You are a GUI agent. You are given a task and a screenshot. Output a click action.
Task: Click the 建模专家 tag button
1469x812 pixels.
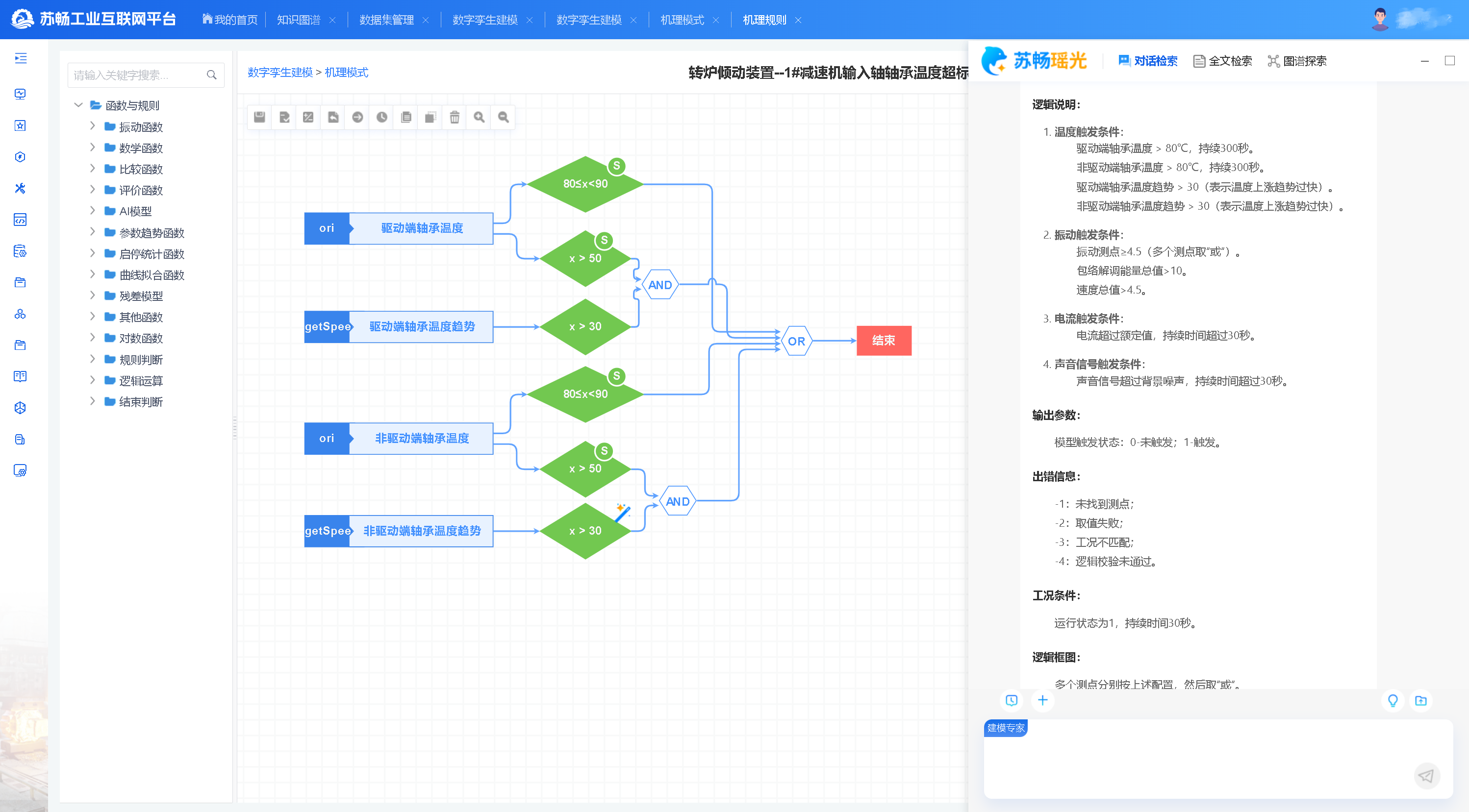(1006, 728)
